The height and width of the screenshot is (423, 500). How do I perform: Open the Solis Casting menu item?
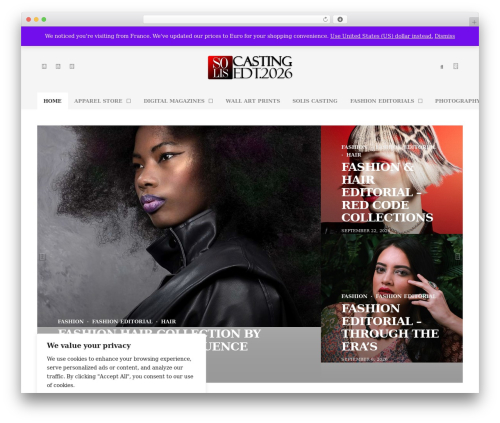[315, 101]
